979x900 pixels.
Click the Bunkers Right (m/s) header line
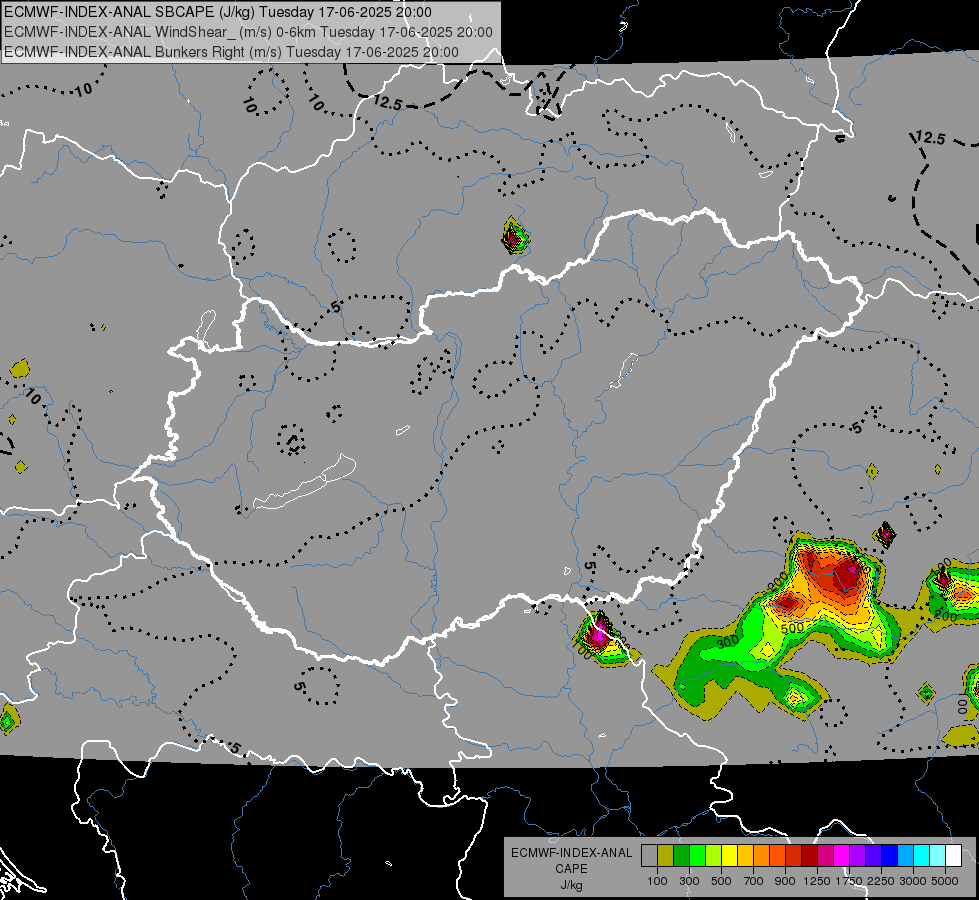click(231, 52)
